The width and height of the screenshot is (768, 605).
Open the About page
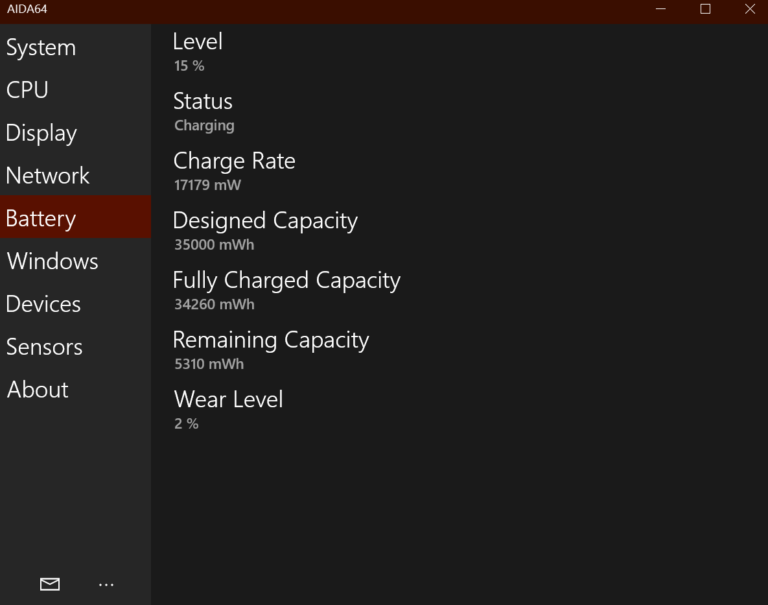pos(75,389)
